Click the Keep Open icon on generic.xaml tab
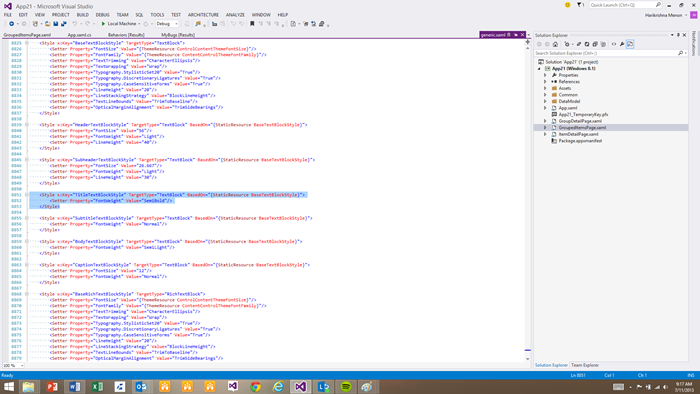Image resolution: width=700 pixels, height=394 pixels. (516, 35)
